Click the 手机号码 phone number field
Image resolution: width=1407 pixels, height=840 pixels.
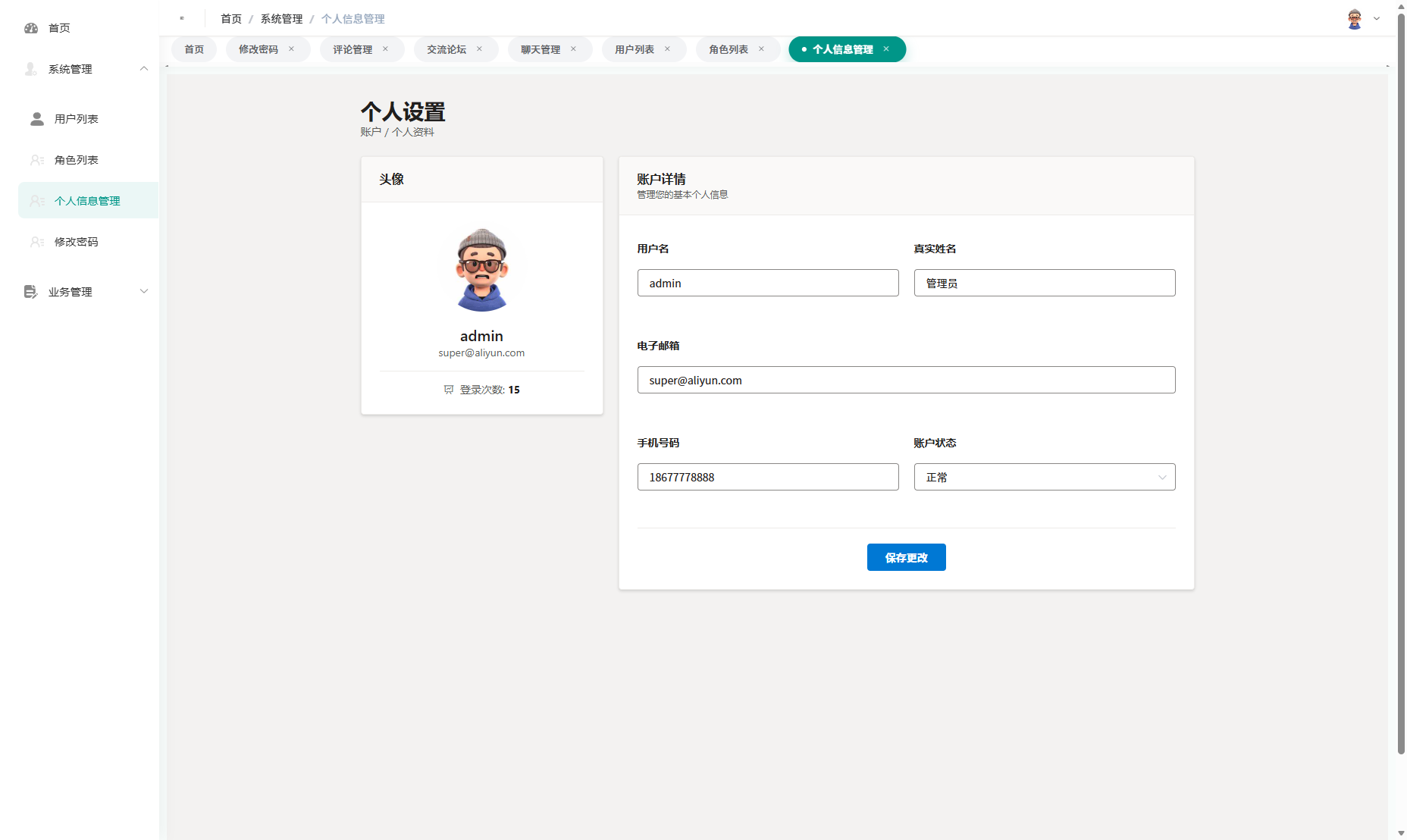point(767,477)
